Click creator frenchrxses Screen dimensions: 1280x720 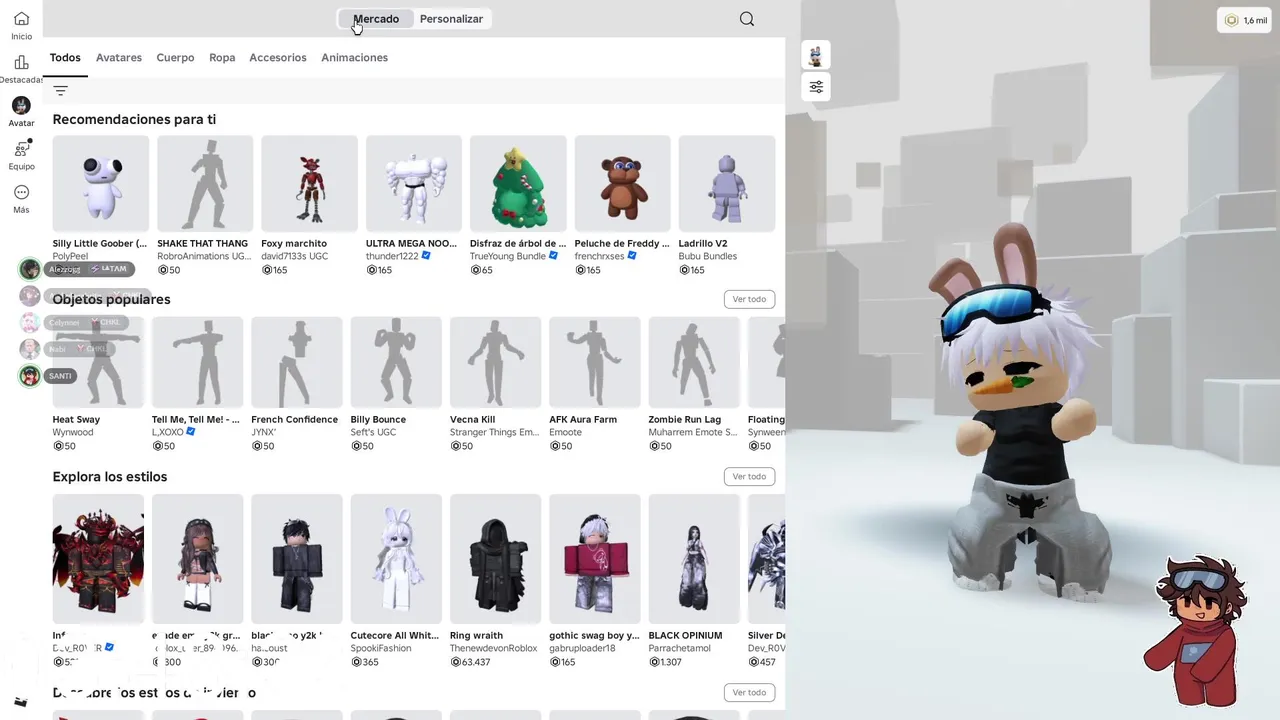coord(600,257)
